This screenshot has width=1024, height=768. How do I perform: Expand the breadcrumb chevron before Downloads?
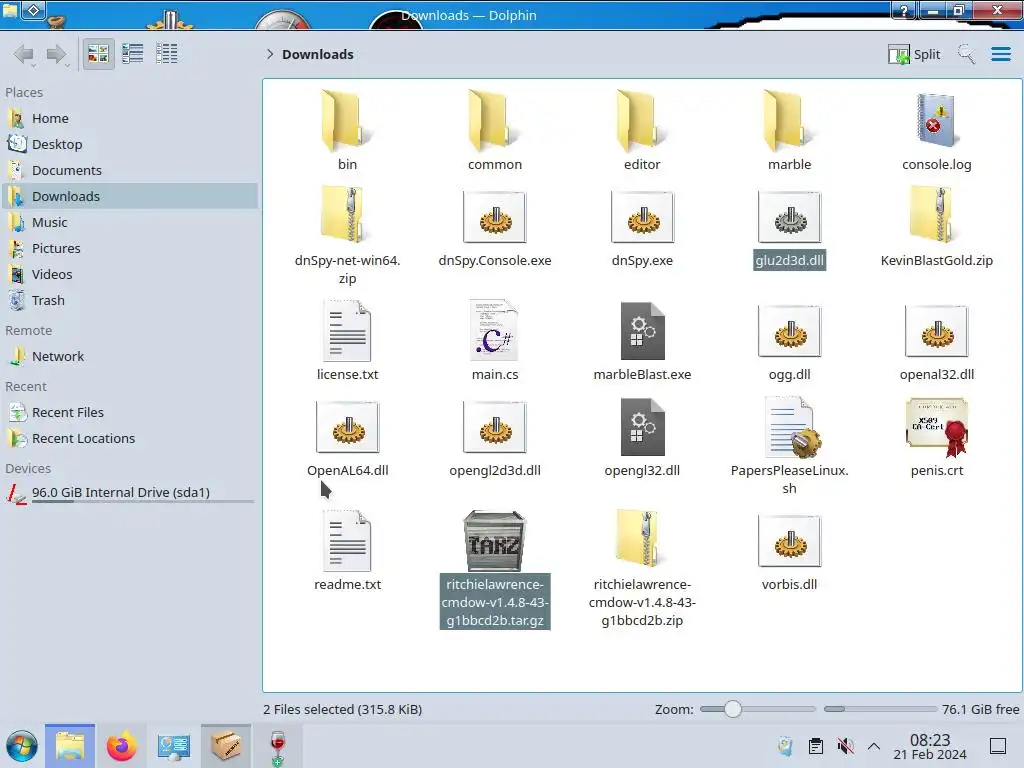270,54
